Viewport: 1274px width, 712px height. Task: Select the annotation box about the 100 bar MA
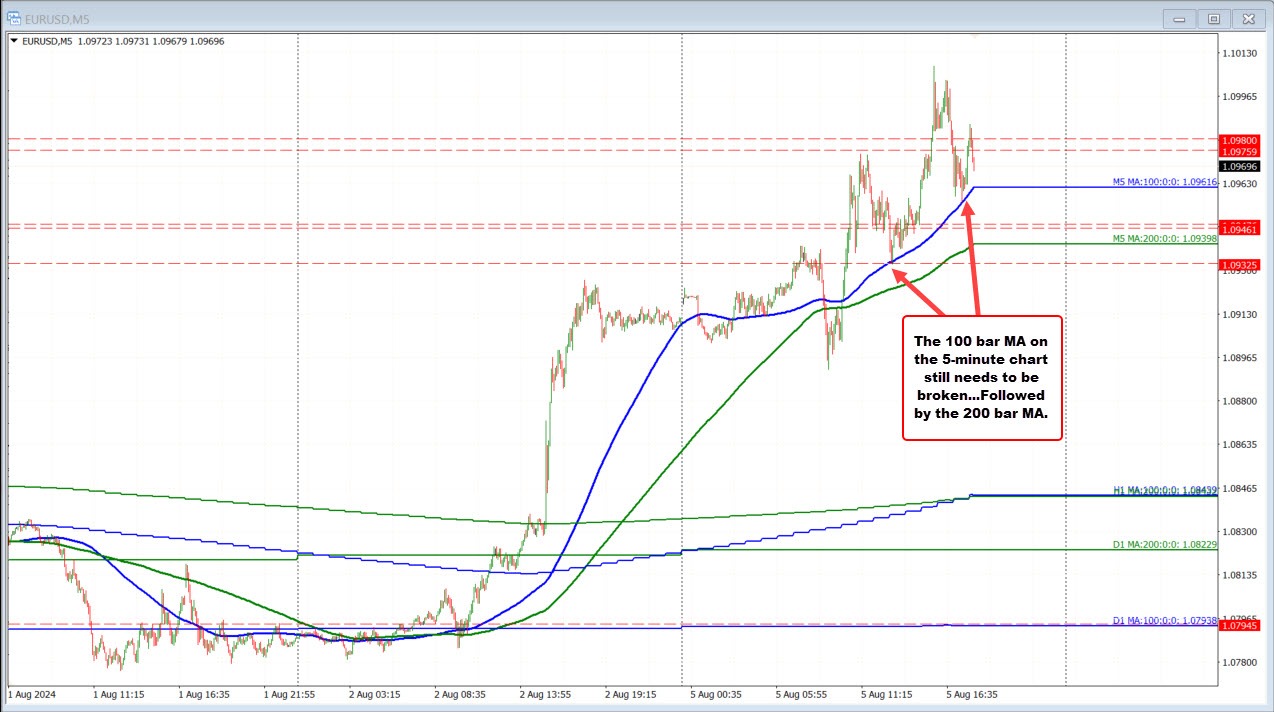pos(981,378)
